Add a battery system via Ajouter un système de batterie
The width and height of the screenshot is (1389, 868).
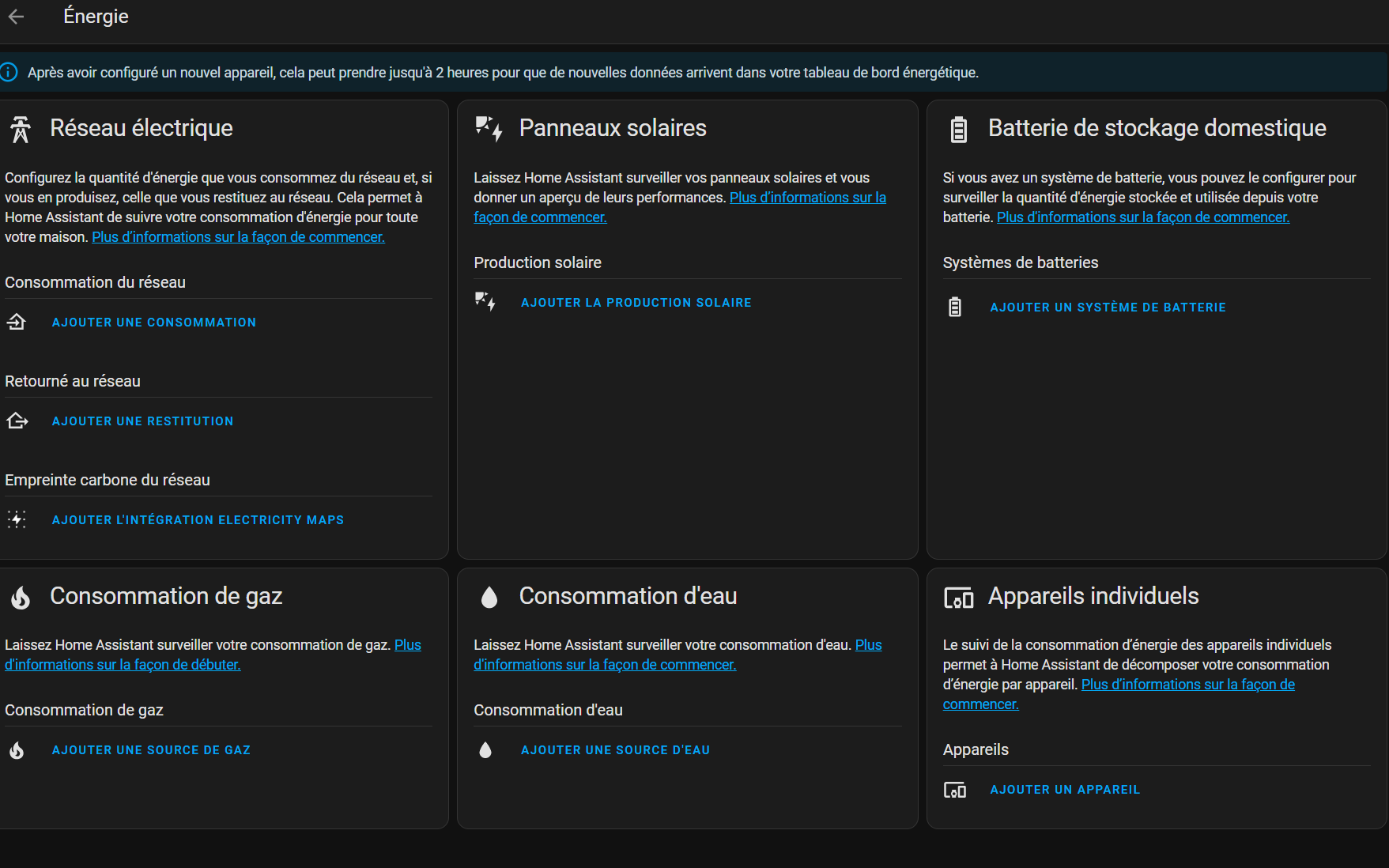tap(1108, 308)
